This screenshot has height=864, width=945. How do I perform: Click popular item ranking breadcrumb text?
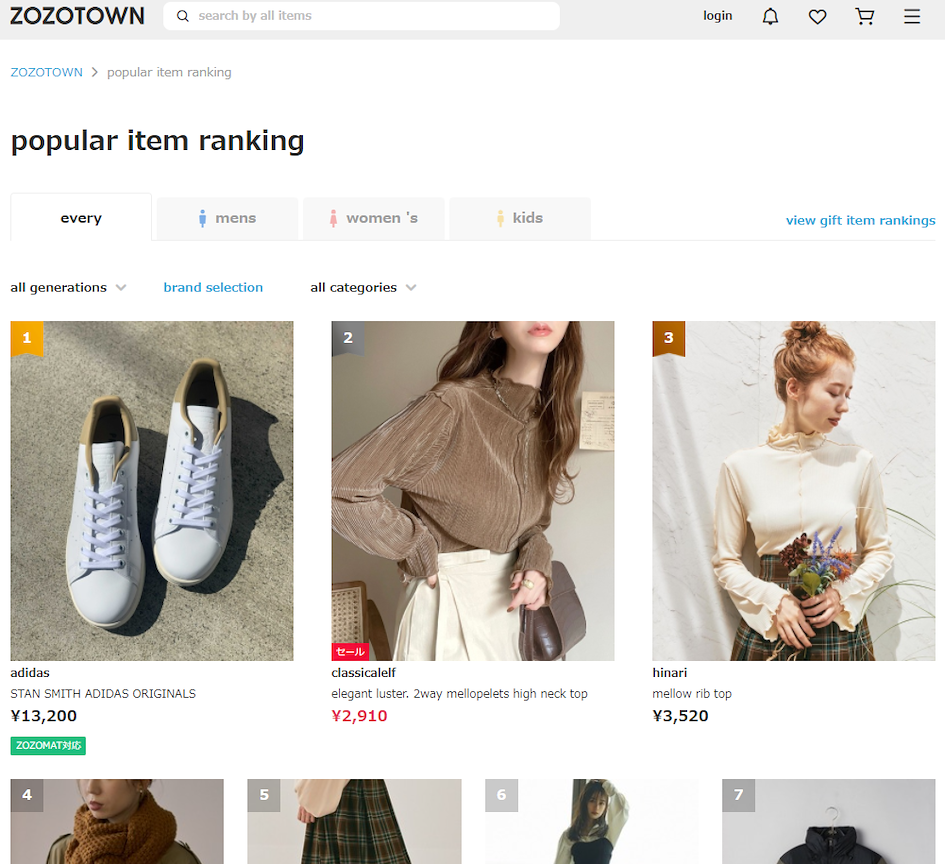169,72
